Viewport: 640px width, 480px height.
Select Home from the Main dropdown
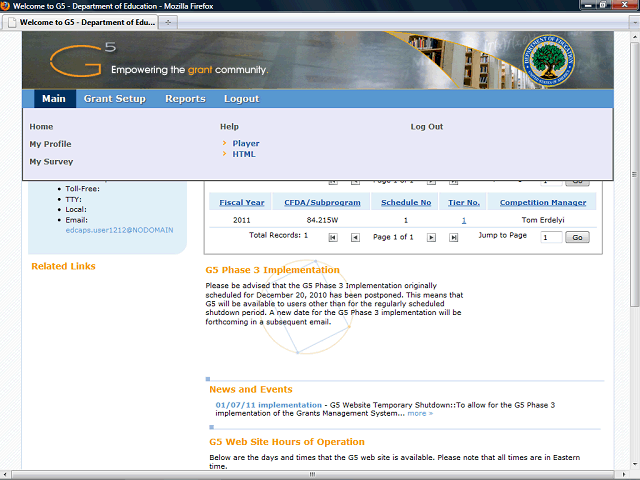pos(41,127)
